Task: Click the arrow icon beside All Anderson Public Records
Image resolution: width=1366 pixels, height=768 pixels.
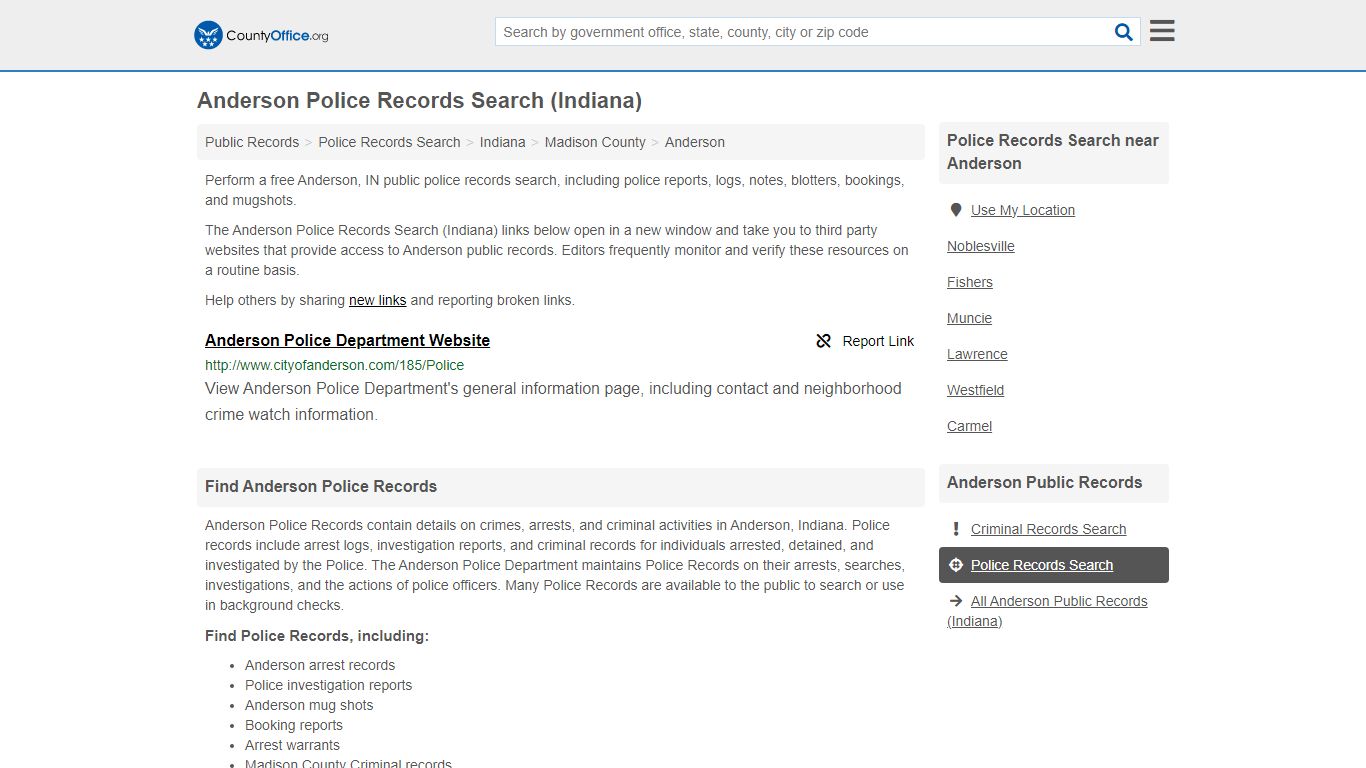Action: (x=956, y=601)
